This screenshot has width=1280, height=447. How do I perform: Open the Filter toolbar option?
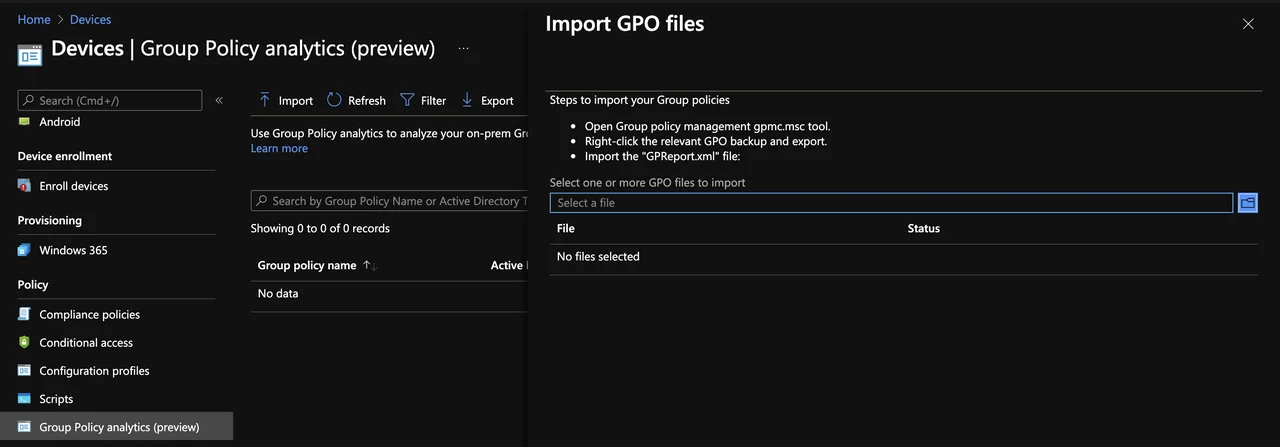423,100
